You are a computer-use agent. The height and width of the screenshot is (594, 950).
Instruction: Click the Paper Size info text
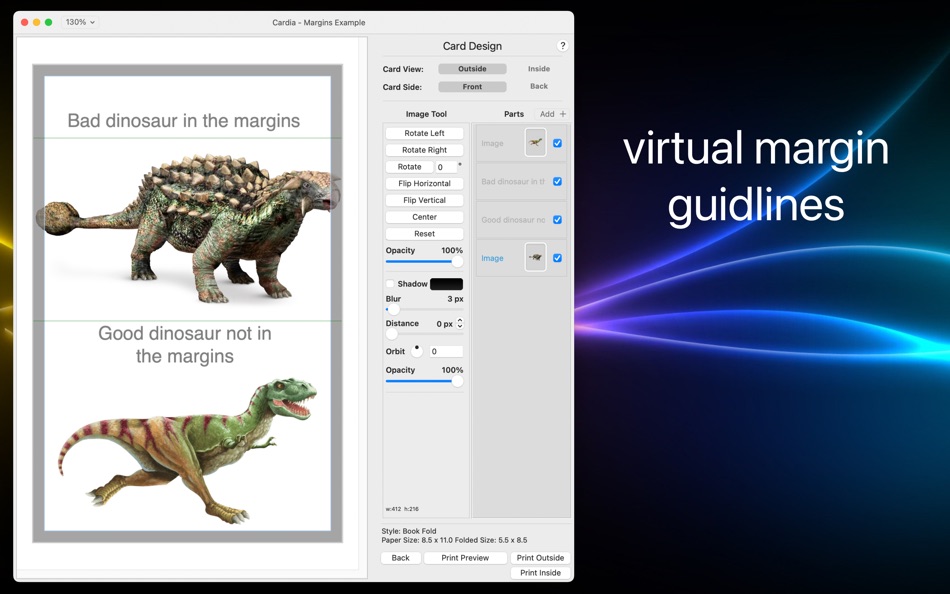point(454,540)
